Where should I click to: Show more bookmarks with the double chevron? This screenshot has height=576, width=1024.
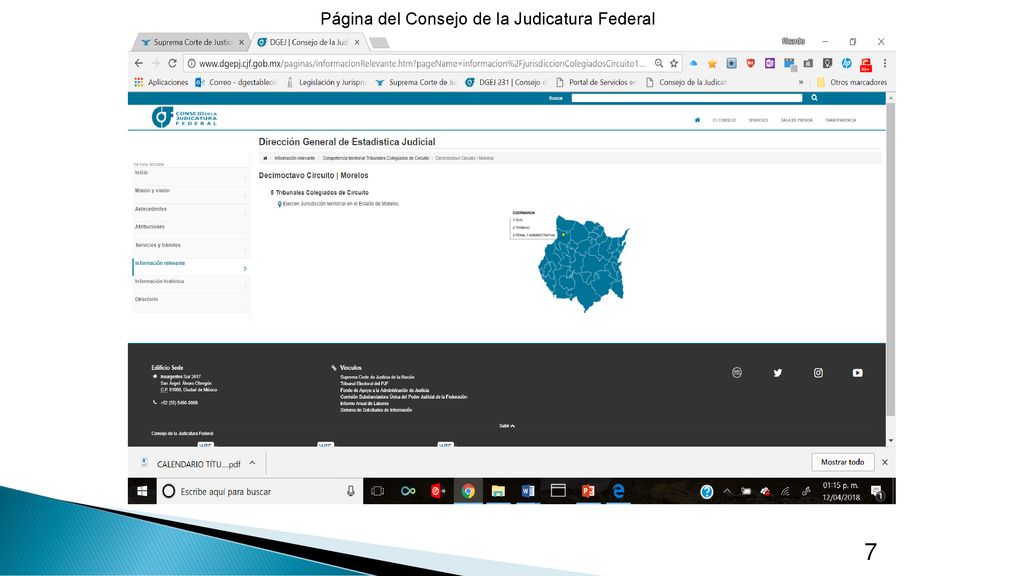click(x=801, y=82)
